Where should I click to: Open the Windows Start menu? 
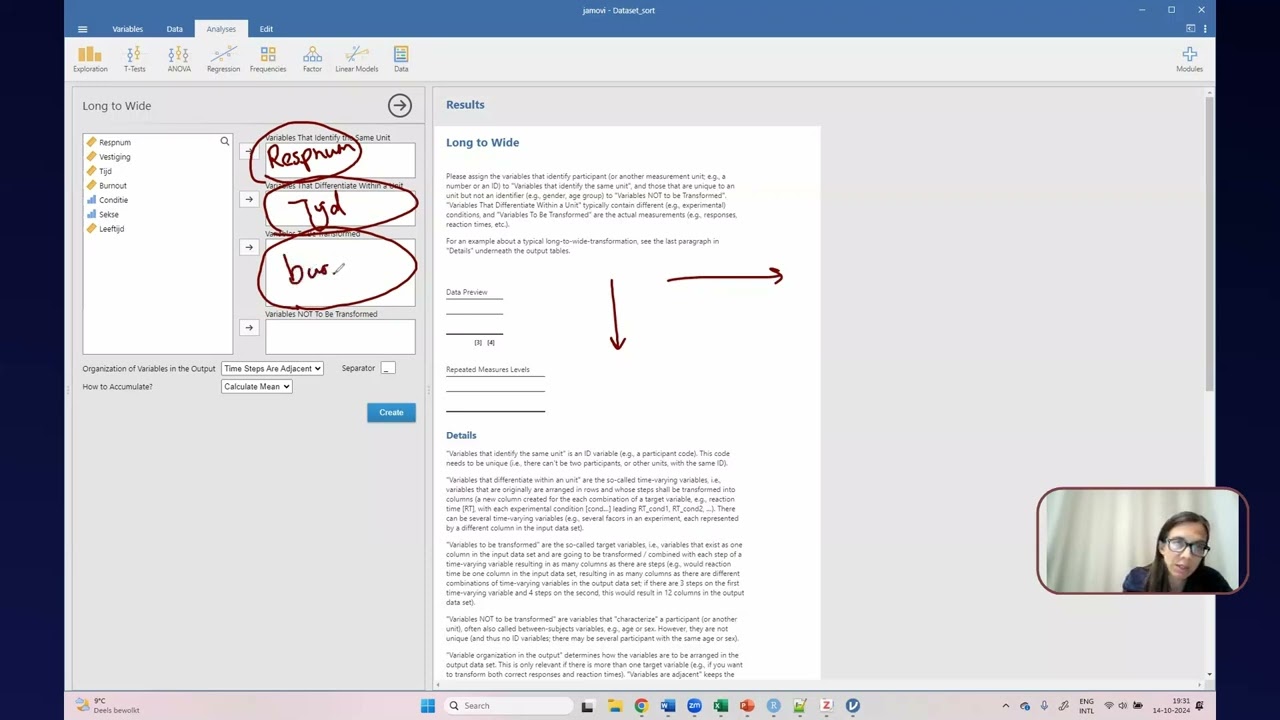point(428,706)
